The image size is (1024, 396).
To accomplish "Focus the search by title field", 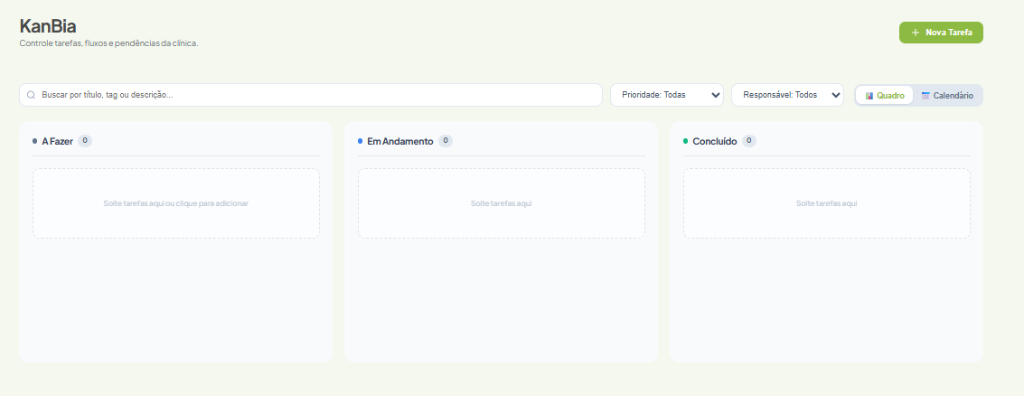I will (311, 95).
